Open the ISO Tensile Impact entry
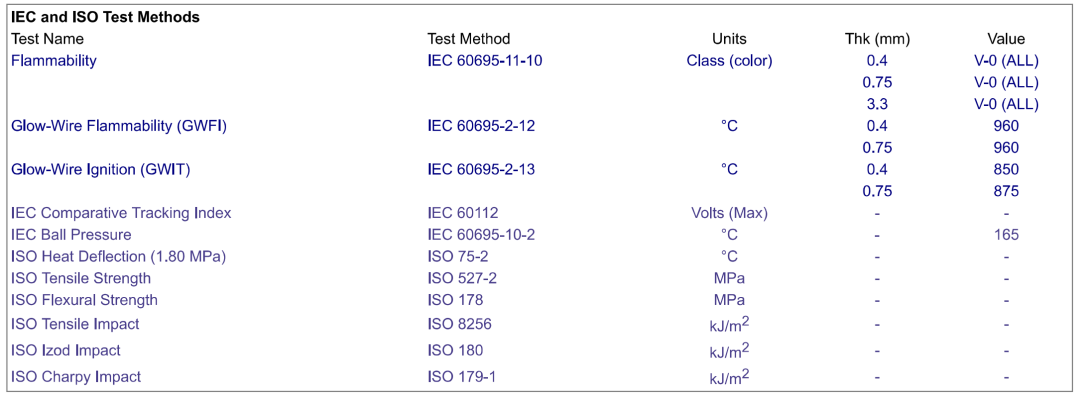The width and height of the screenshot is (1080, 399). 75,324
